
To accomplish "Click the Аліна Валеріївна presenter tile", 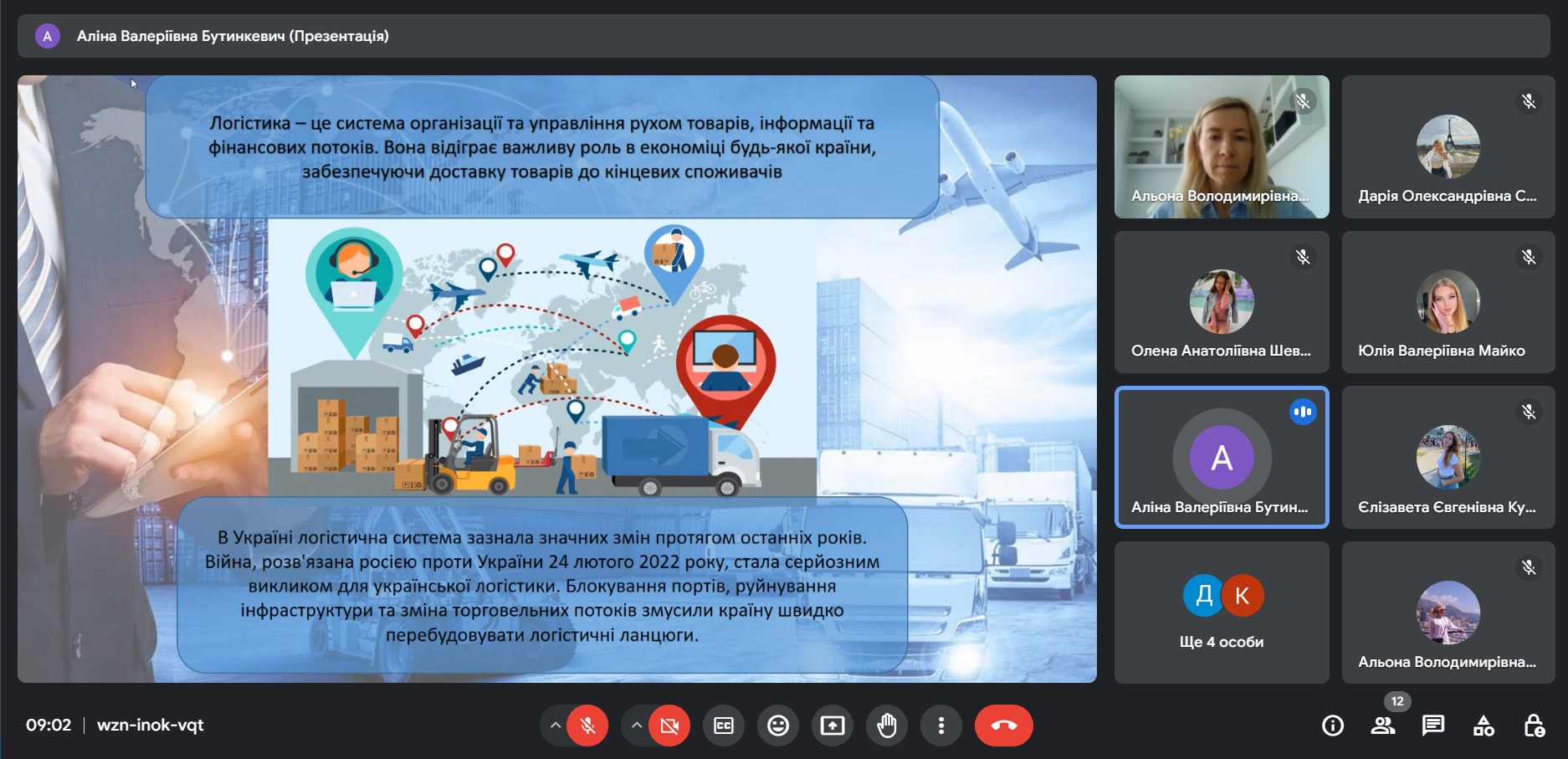I will click(1221, 457).
